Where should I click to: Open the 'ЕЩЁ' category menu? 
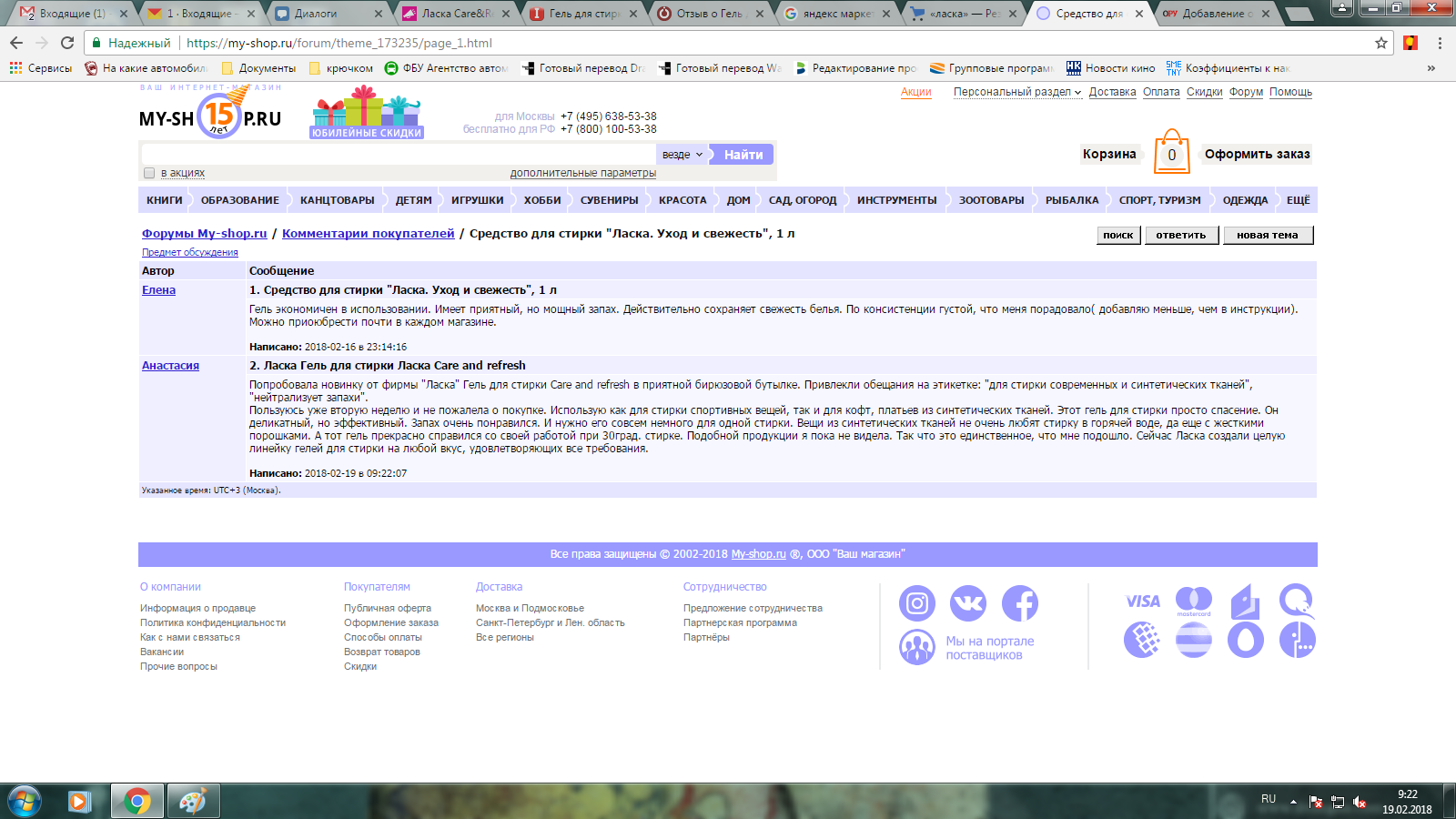pyautogui.click(x=1298, y=200)
